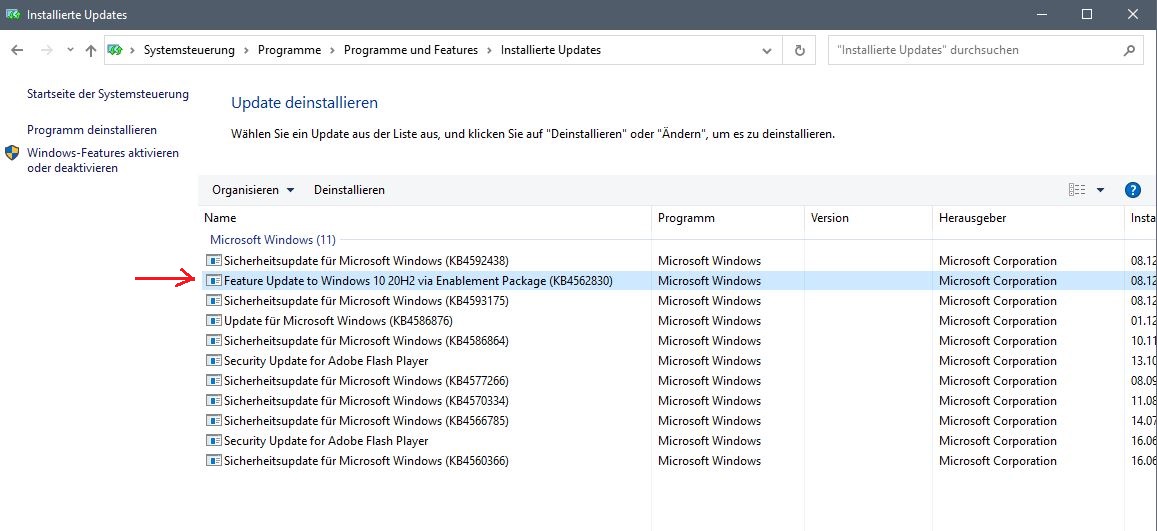Click the update icon next to KB4570334

(x=213, y=400)
